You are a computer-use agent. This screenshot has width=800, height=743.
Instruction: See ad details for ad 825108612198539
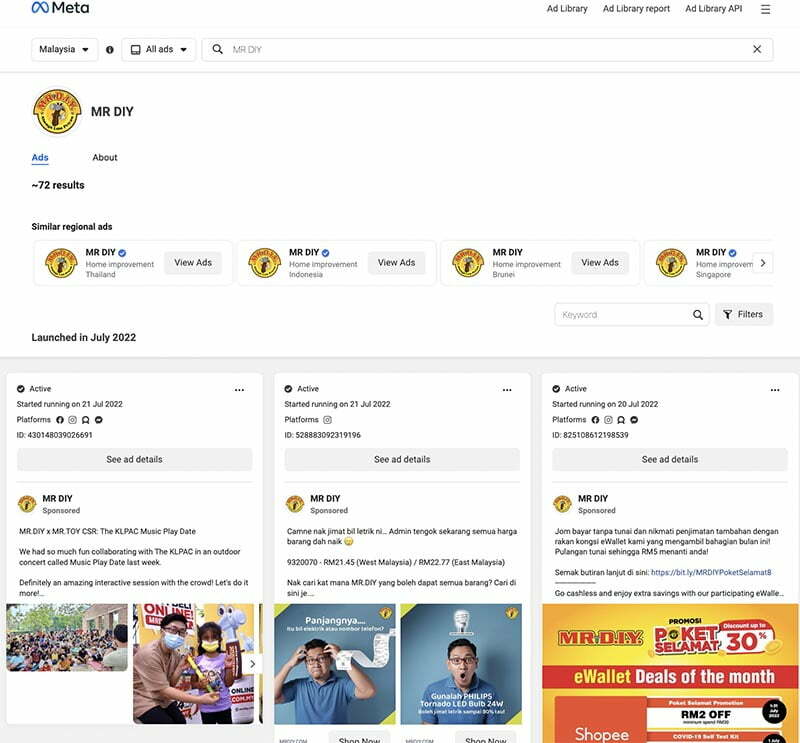pos(670,459)
